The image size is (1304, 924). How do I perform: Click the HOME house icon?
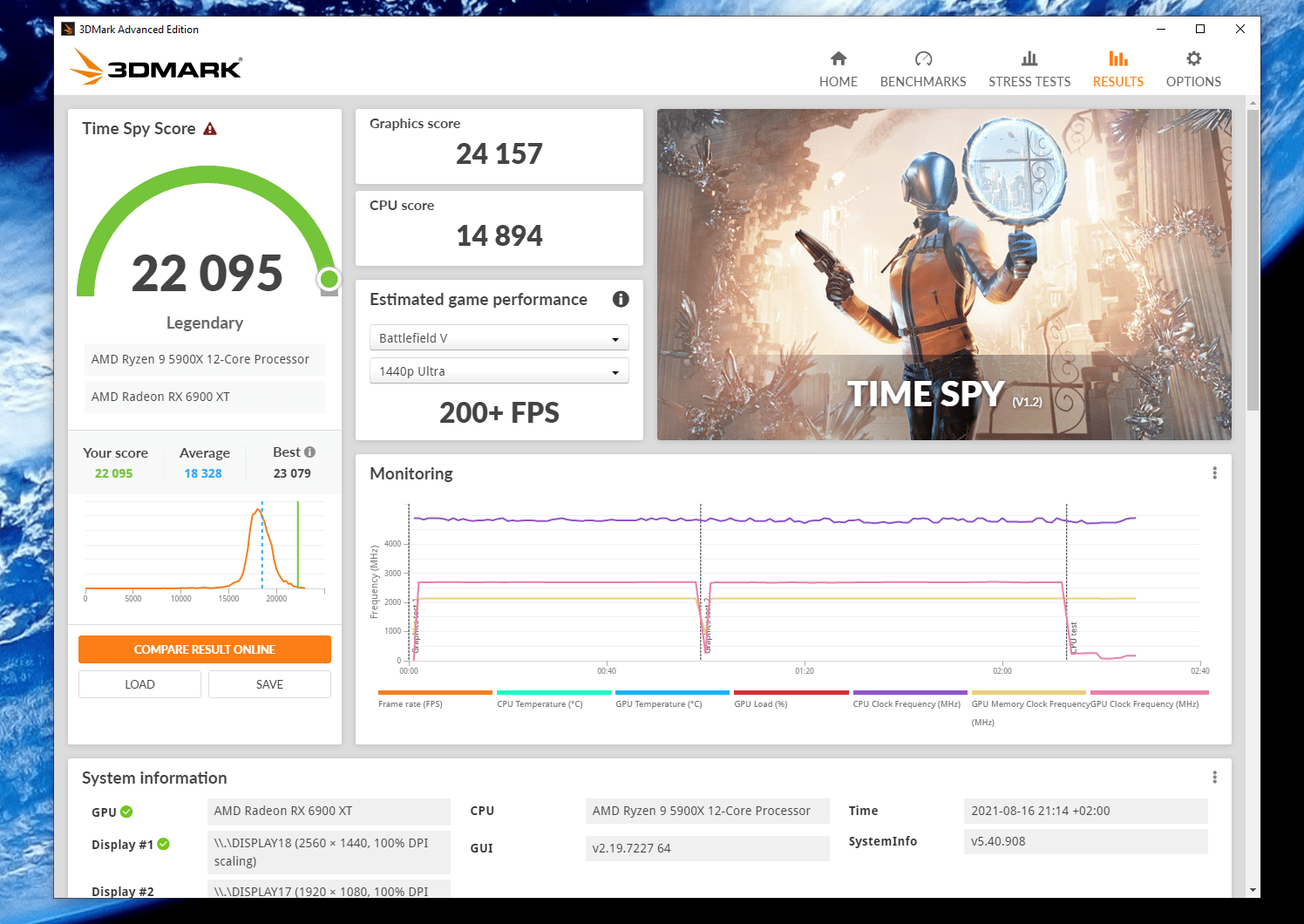(839, 58)
